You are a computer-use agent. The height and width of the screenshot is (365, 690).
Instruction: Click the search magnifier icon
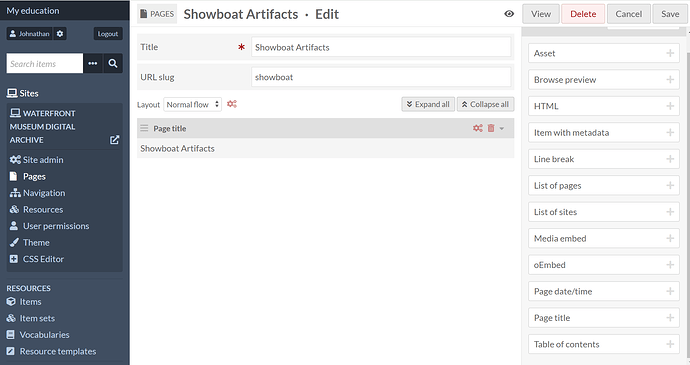113,63
